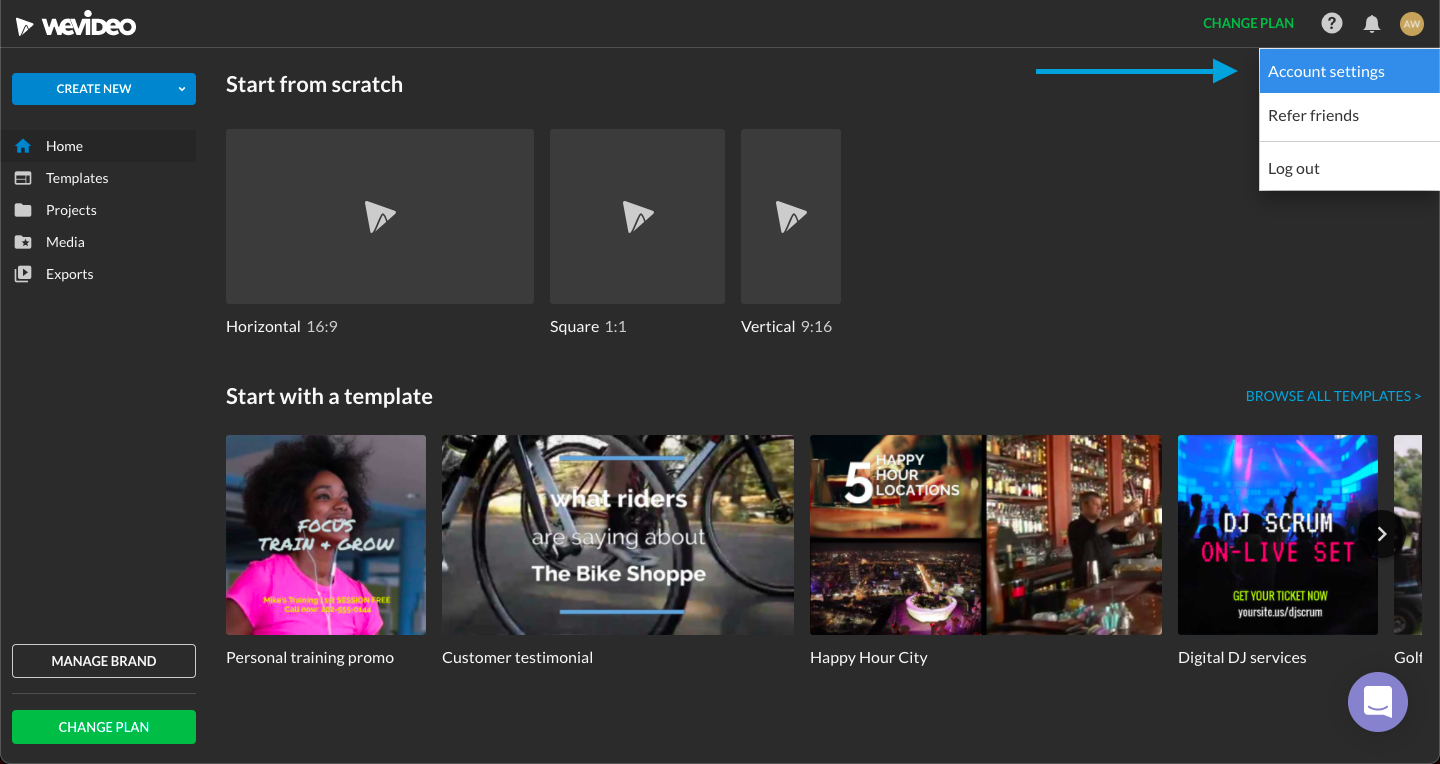The width and height of the screenshot is (1440, 764).
Task: Select Log out from the menu
Action: pyautogui.click(x=1349, y=168)
